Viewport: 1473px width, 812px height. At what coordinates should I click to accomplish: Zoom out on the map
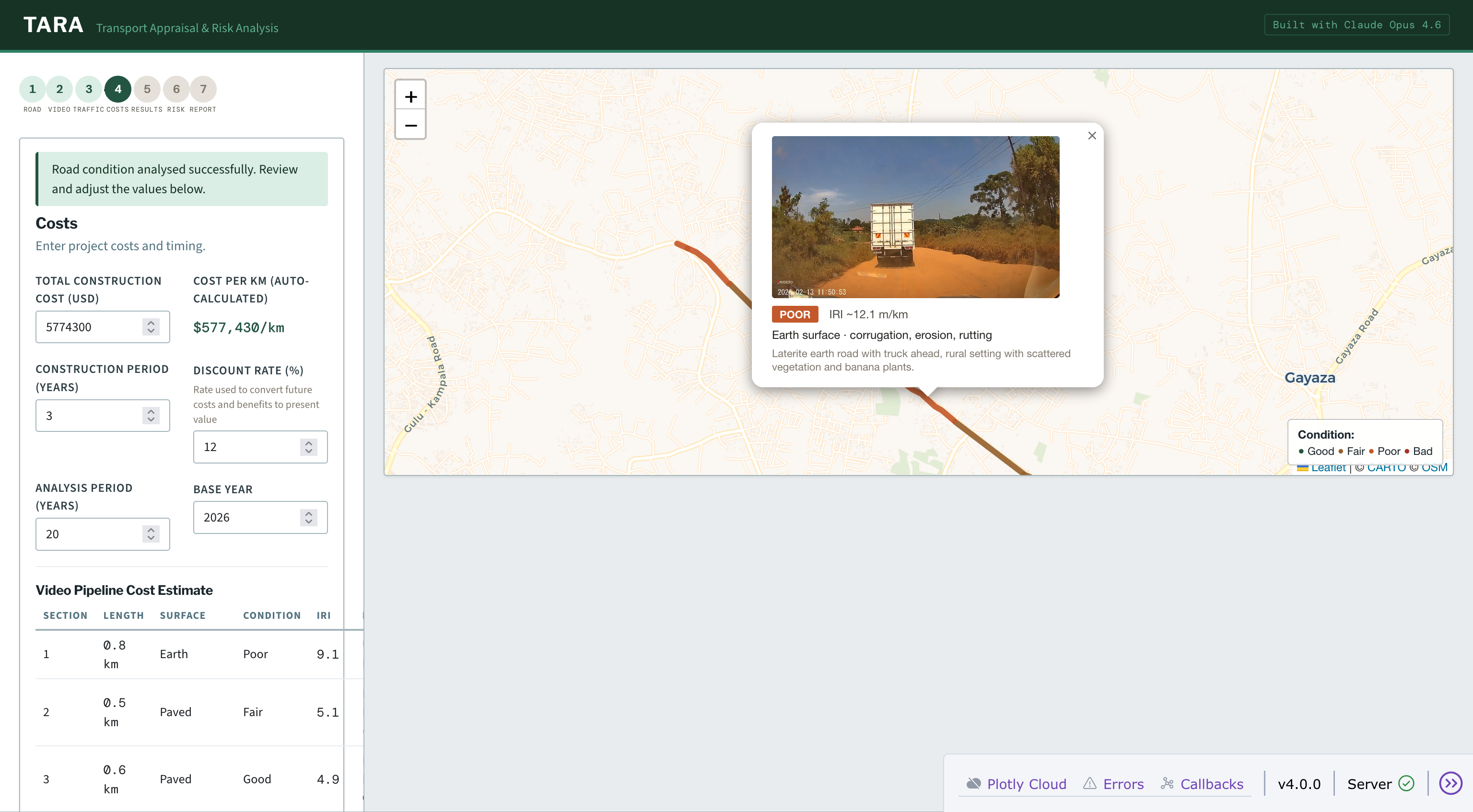[410, 124]
